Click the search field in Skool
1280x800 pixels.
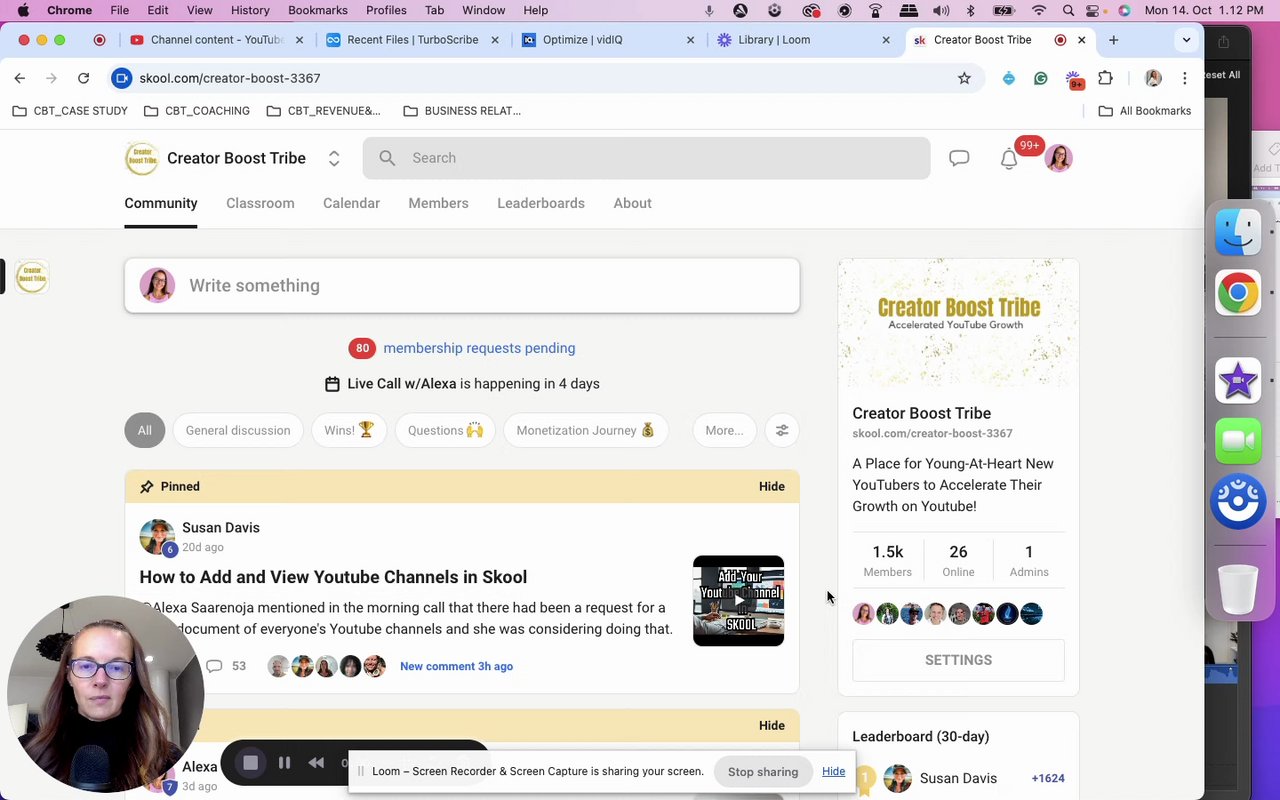646,158
